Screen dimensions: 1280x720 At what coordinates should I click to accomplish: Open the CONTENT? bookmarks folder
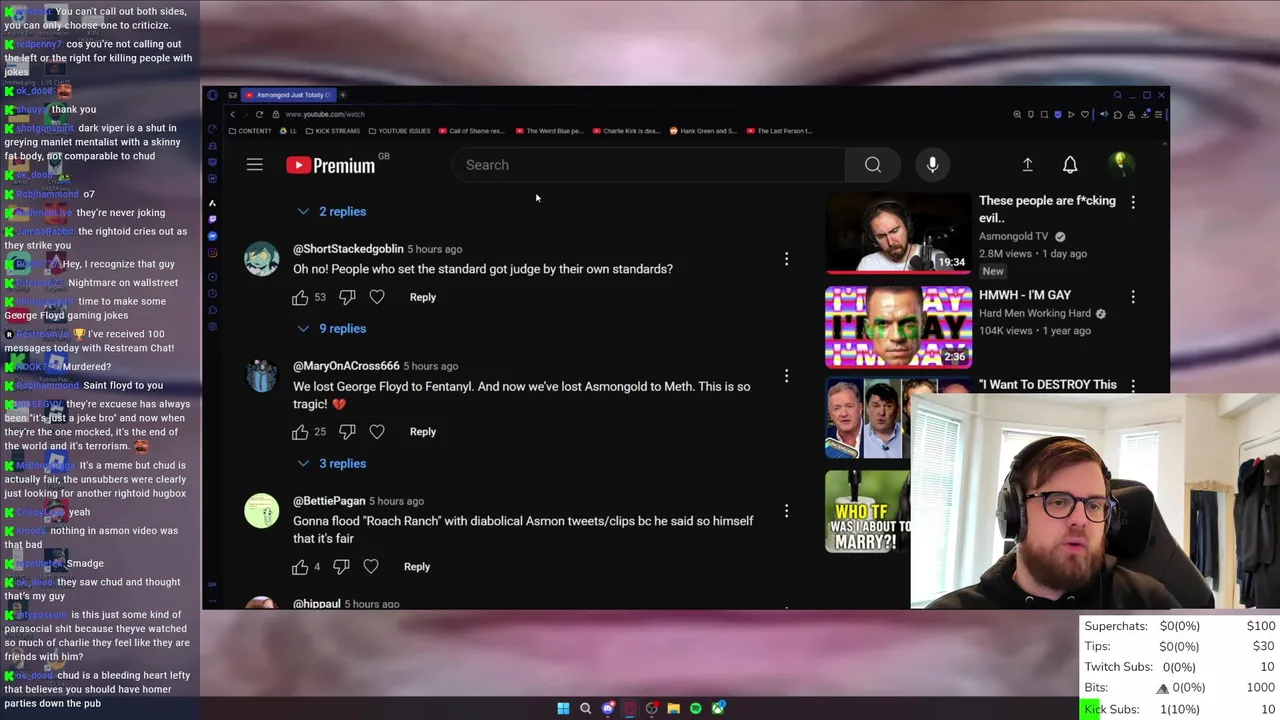click(250, 131)
